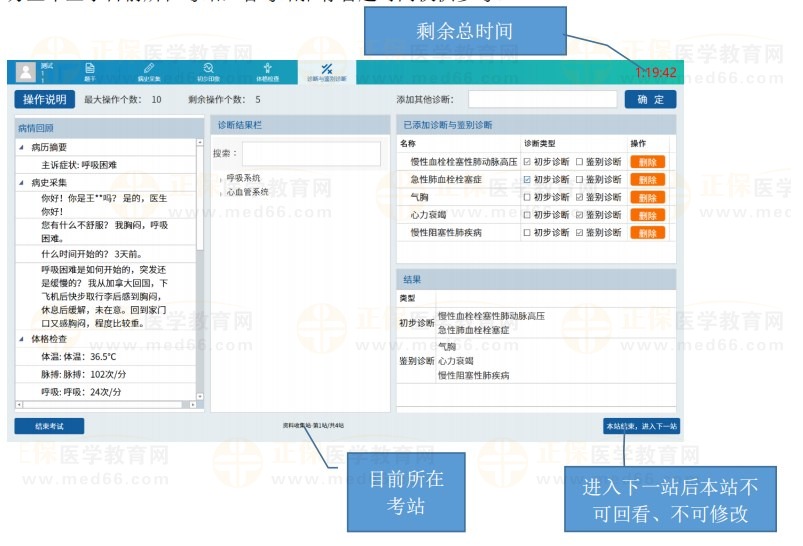This screenshot has height=546, width=803.
Task: Open the 体格检查 body icon tab
Action: 267,72
